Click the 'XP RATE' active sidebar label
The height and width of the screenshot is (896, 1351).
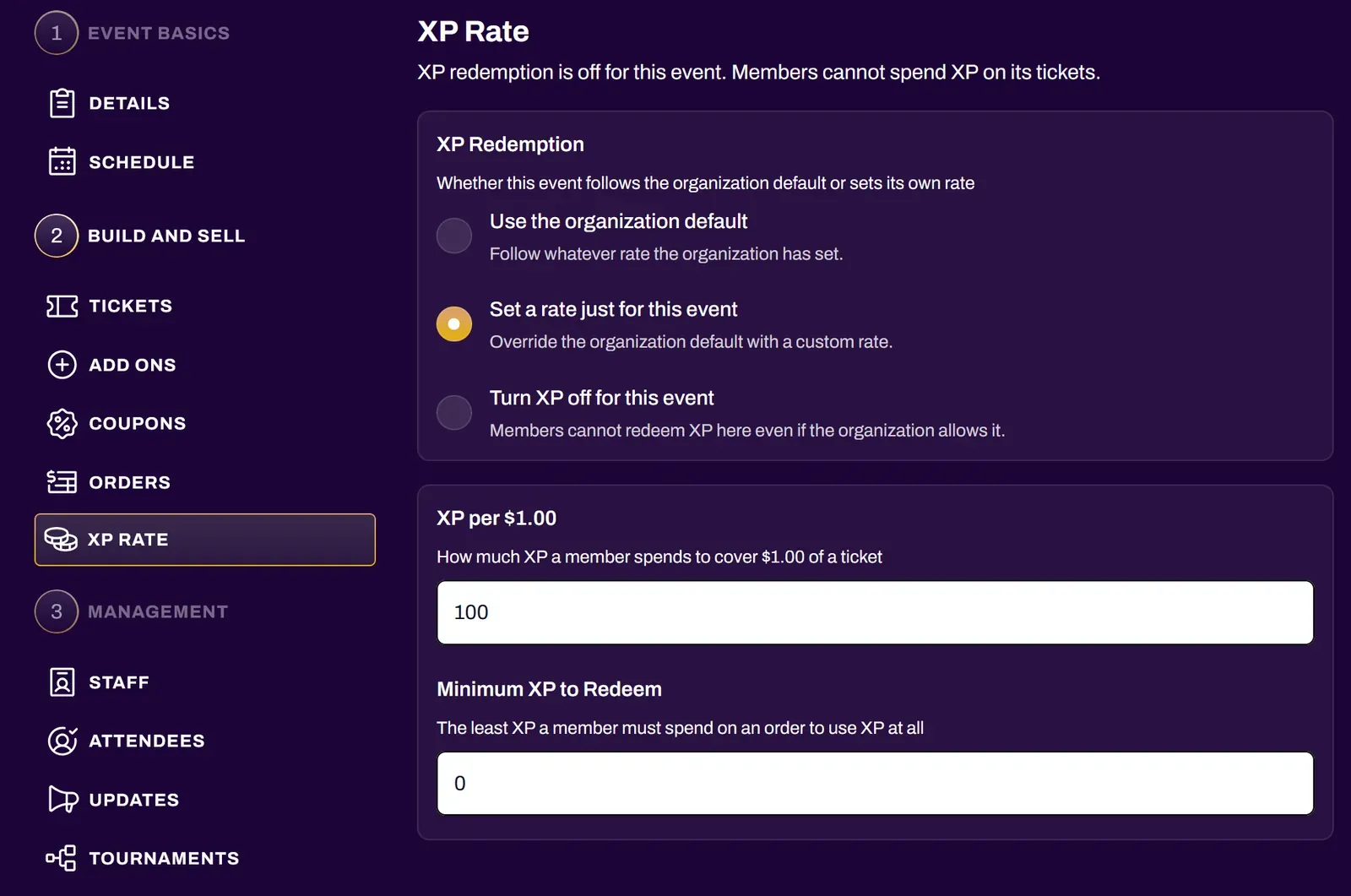coord(128,540)
